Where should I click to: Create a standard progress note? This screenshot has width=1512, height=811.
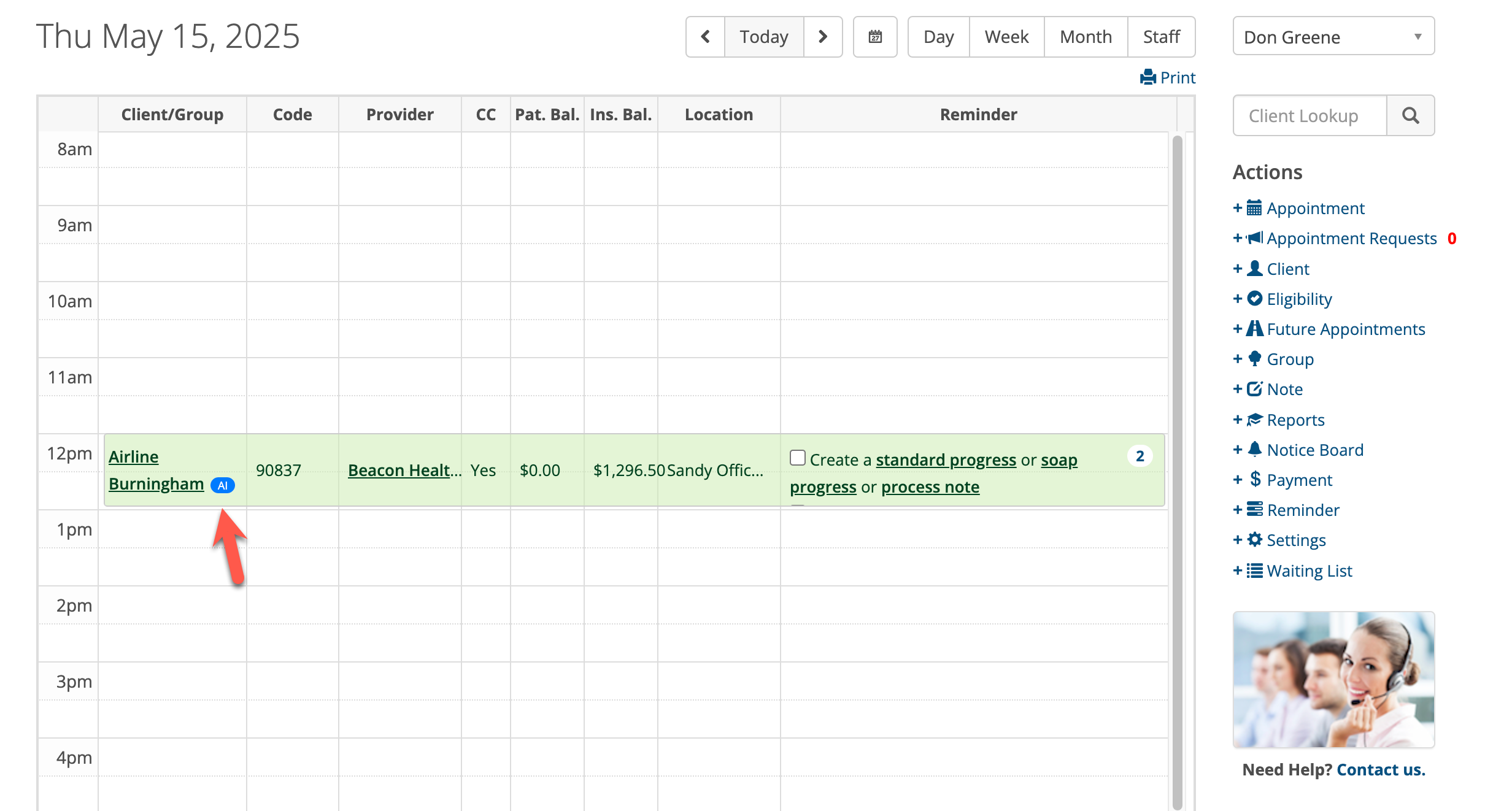click(x=946, y=459)
